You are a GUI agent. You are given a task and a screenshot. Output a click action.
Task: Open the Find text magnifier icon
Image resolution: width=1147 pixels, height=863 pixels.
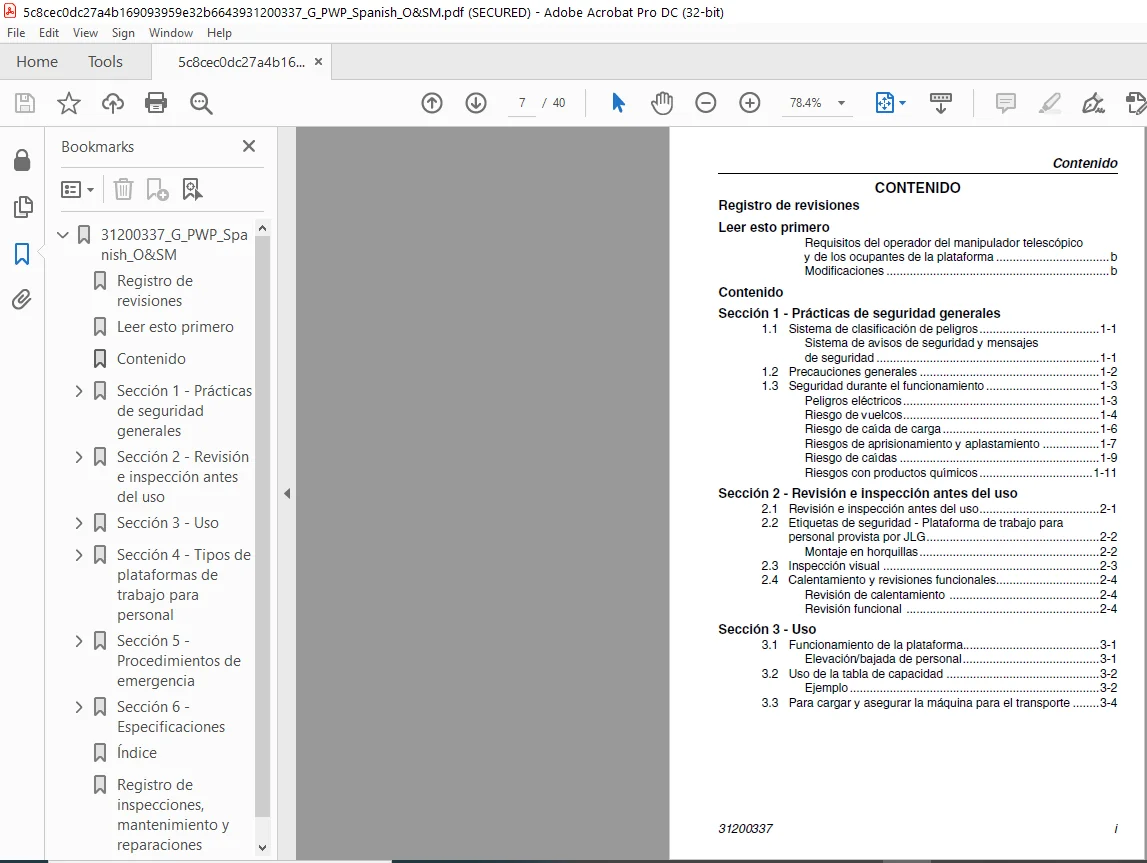click(x=201, y=103)
